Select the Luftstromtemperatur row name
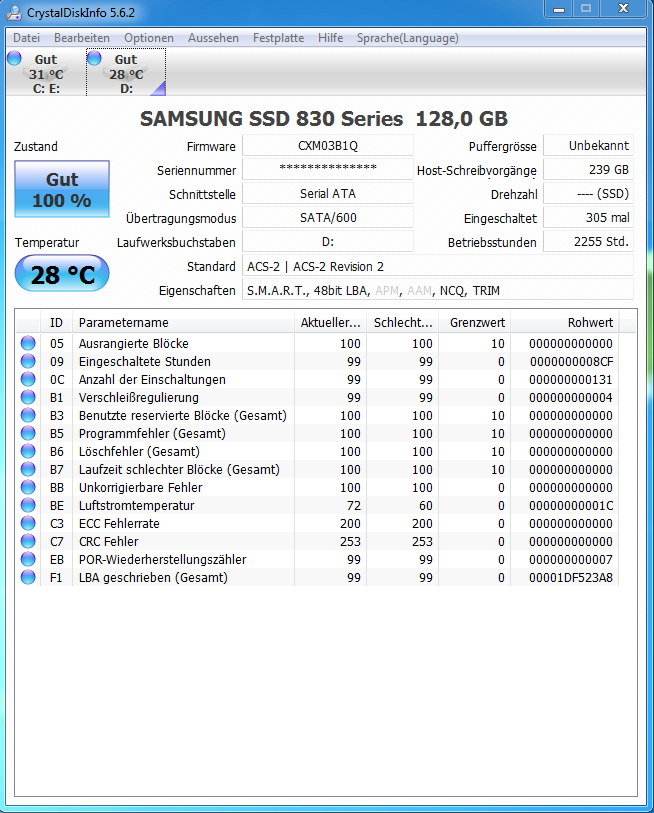 136,505
